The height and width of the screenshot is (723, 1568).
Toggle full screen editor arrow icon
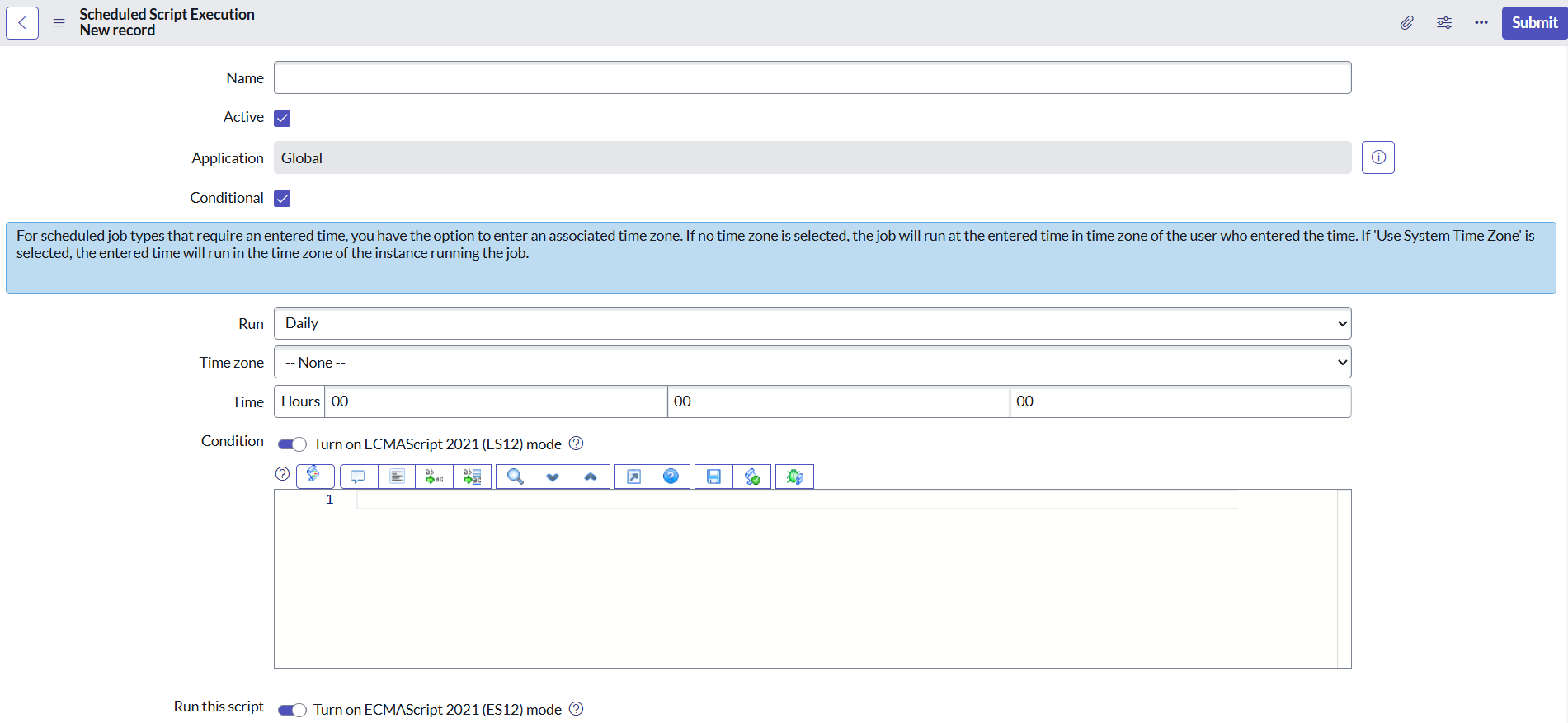click(633, 477)
